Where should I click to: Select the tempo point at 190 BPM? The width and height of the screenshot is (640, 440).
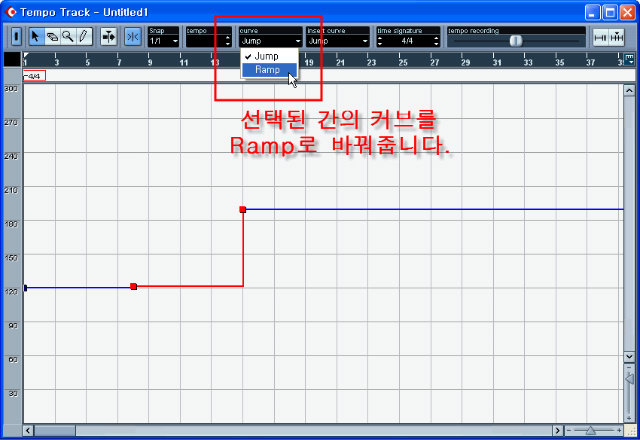click(x=242, y=209)
